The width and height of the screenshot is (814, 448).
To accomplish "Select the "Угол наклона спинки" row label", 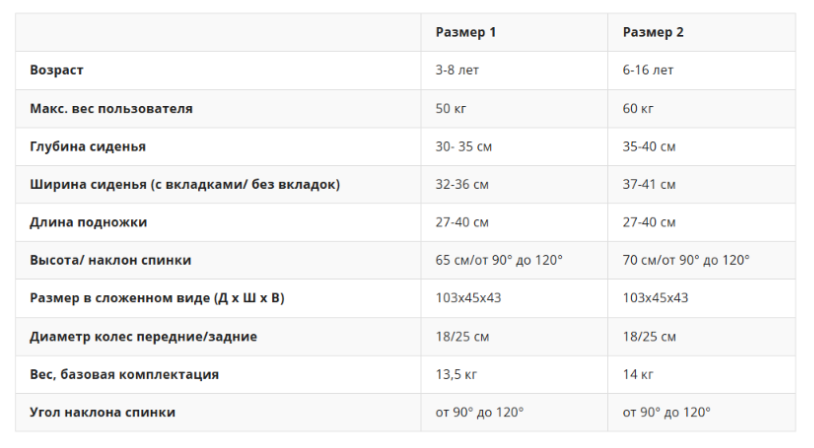I will click(103, 412).
